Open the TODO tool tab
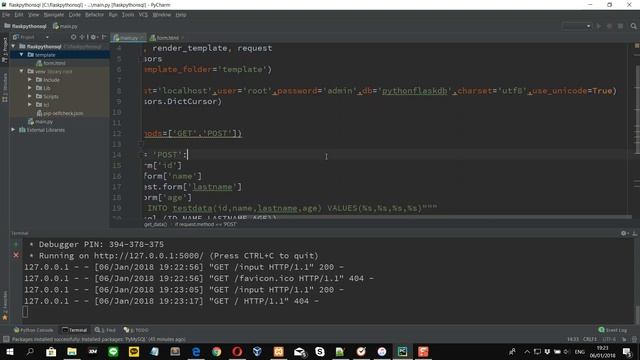The width and height of the screenshot is (640, 360). click(x=136, y=330)
